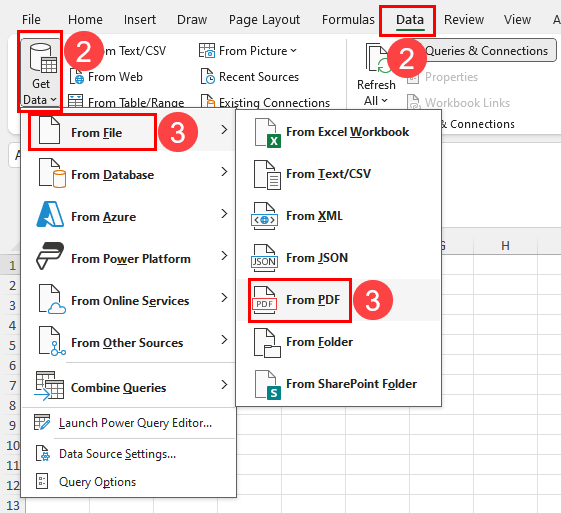This screenshot has width=561, height=513.
Task: Open the Get Data dropdown button
Action: coord(40,73)
